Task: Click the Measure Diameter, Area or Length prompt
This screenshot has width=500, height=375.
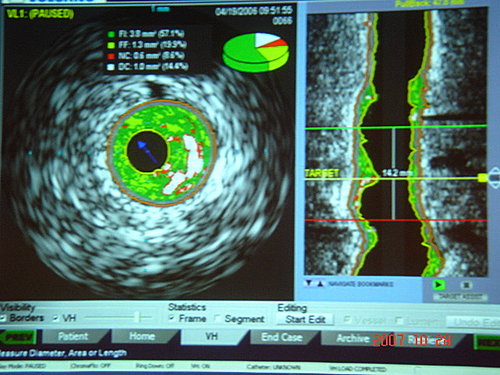Action: pos(63,353)
